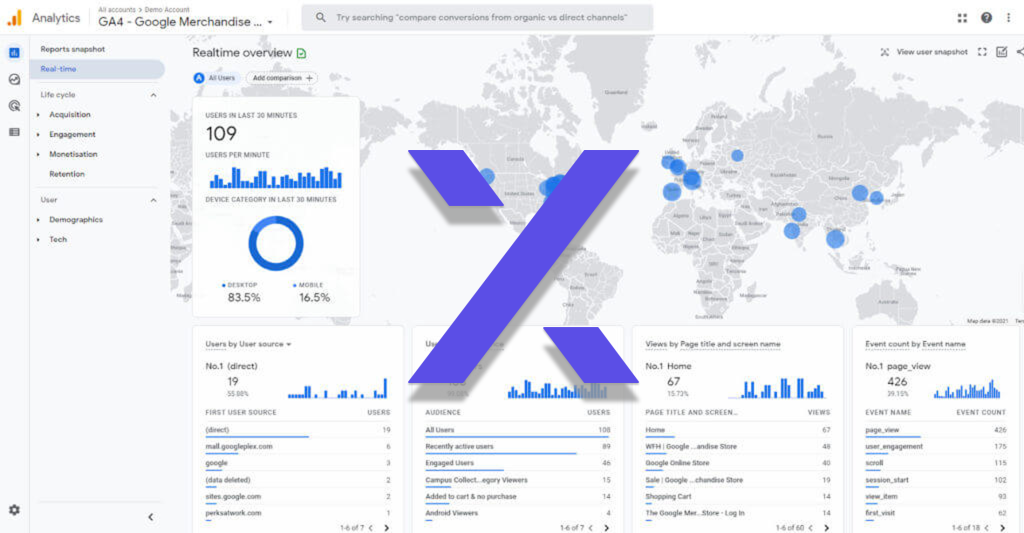Screen dimensions: 1024x533
Task: Open the Help question mark icon
Action: tap(986, 18)
